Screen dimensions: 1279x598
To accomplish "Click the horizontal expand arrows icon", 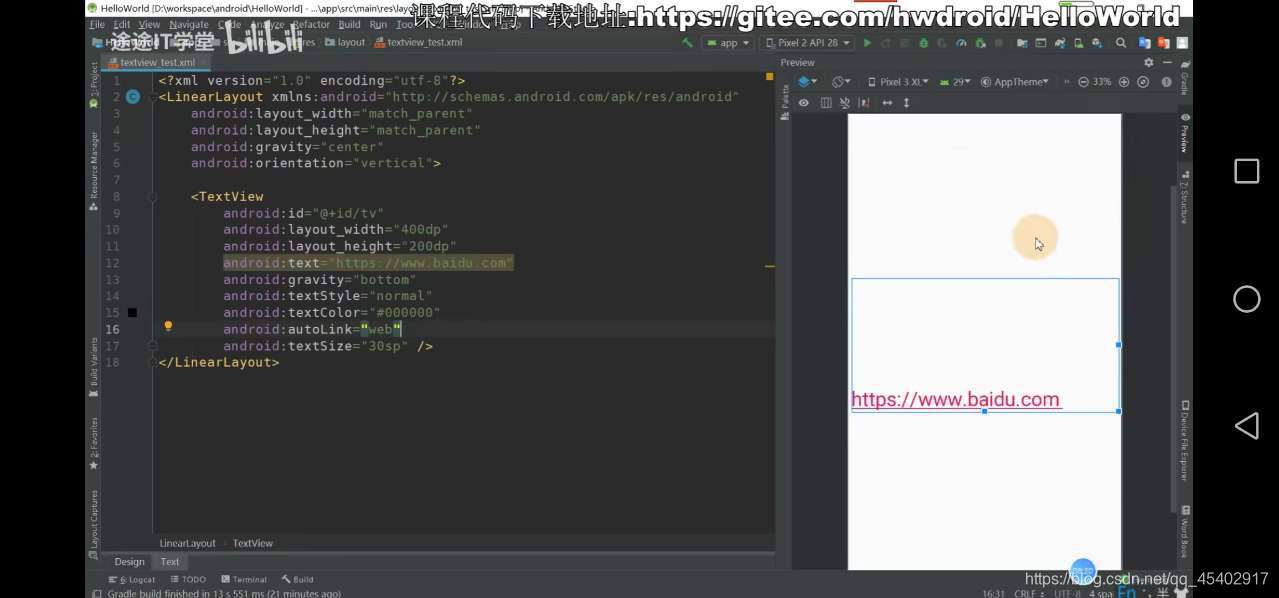I will pyautogui.click(x=887, y=102).
